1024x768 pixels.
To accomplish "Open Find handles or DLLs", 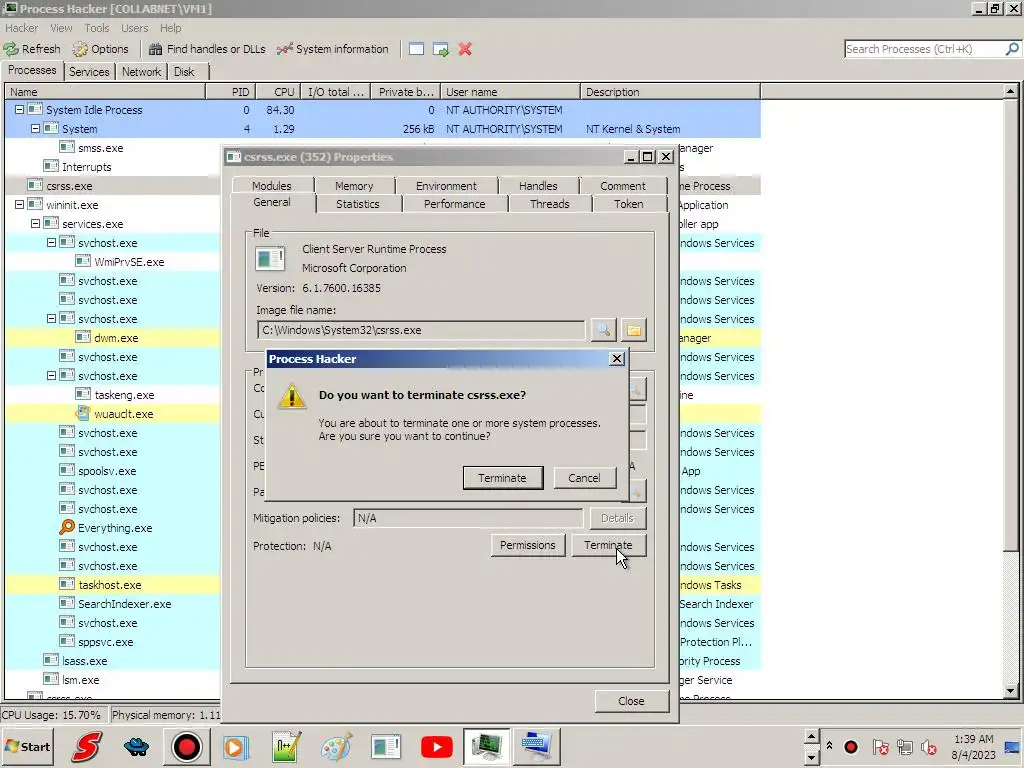I will (207, 49).
